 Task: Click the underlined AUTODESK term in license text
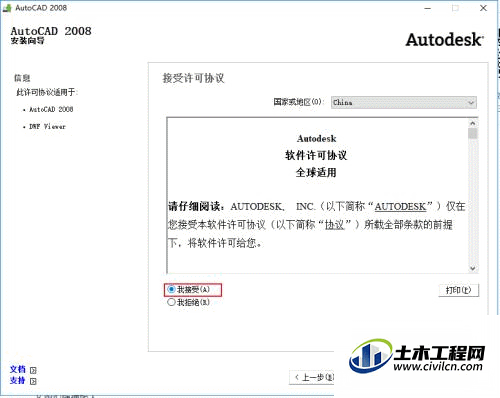tap(400, 207)
